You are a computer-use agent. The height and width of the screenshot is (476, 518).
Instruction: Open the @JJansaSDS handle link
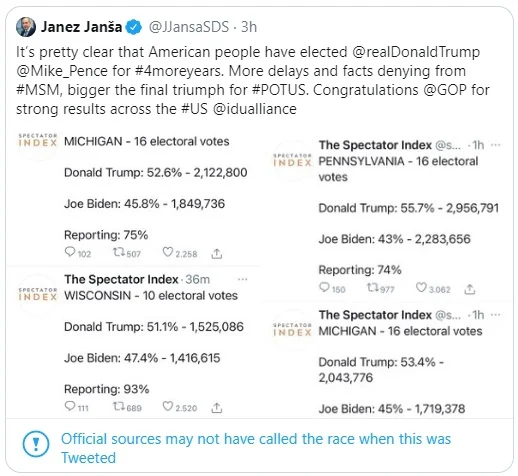point(189,27)
